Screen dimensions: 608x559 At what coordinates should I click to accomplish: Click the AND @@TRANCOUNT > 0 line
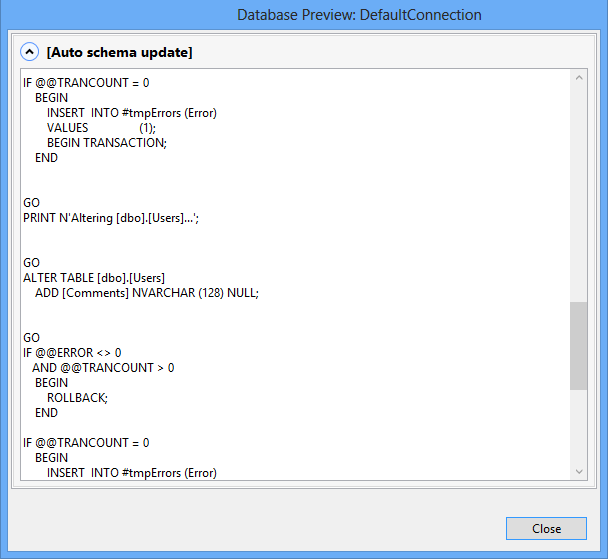tap(103, 367)
